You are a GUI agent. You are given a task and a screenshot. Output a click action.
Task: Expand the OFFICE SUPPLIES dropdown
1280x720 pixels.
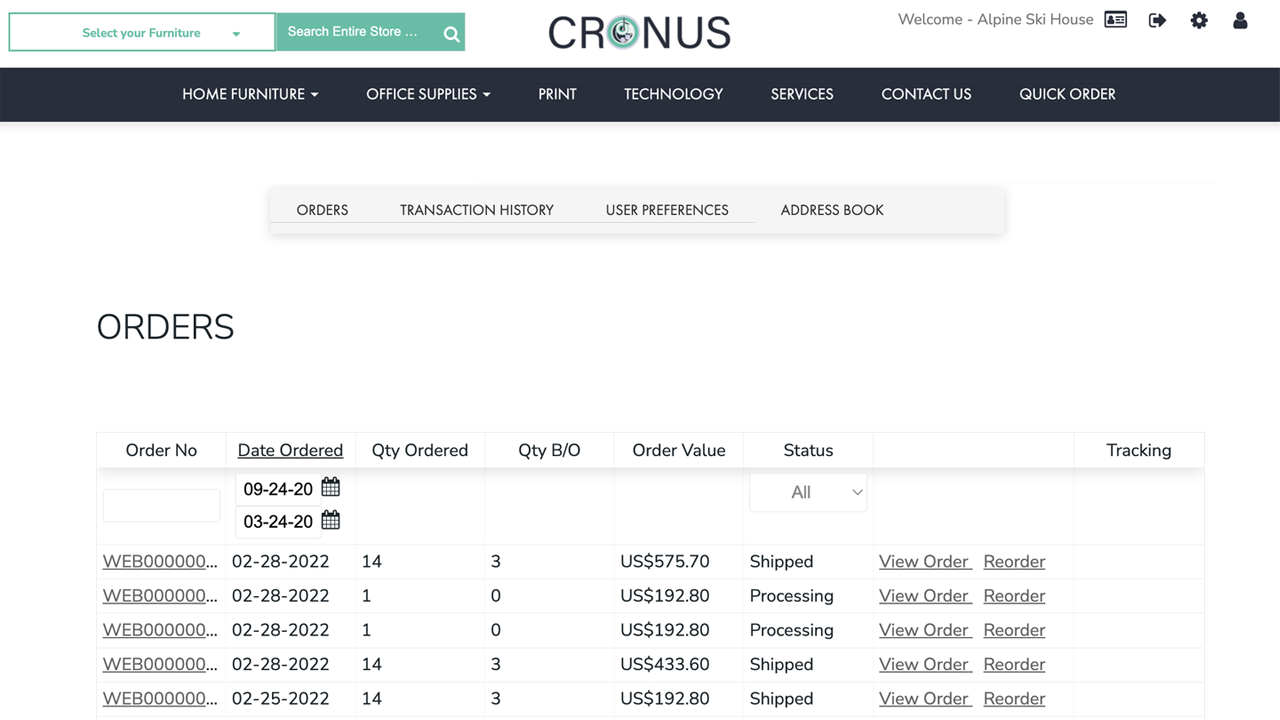pyautogui.click(x=428, y=94)
